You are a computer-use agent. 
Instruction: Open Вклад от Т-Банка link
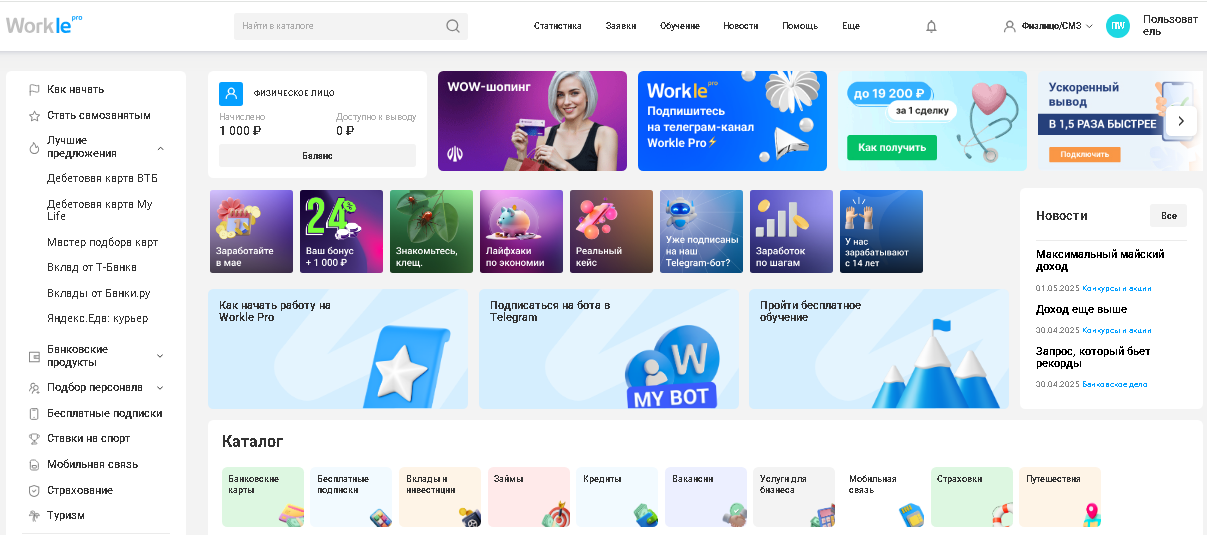click(92, 268)
